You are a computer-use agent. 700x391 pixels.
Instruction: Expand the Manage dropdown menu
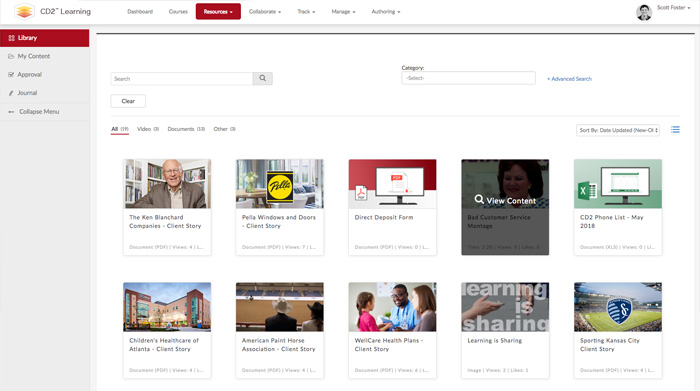(x=343, y=12)
